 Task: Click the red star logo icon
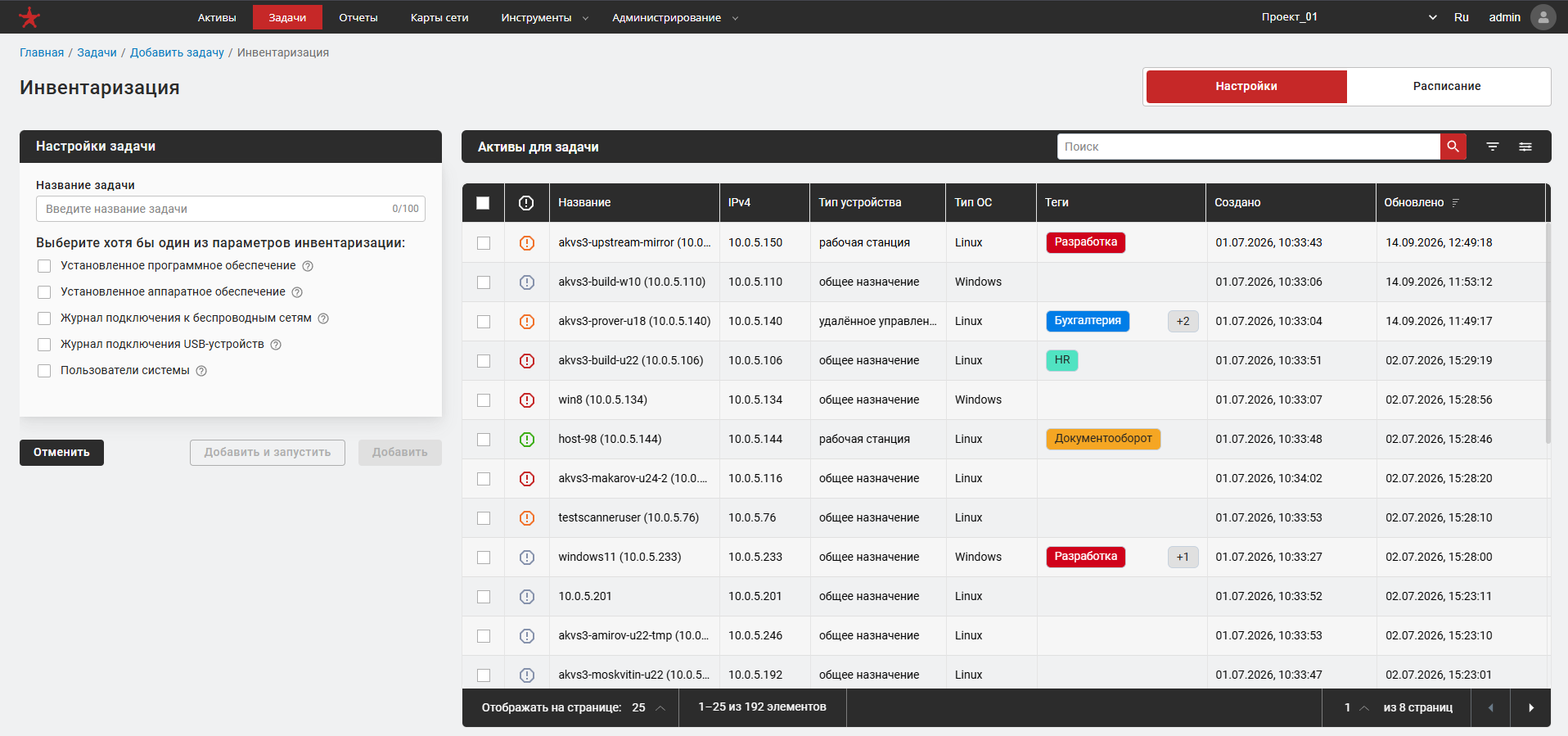click(x=29, y=17)
